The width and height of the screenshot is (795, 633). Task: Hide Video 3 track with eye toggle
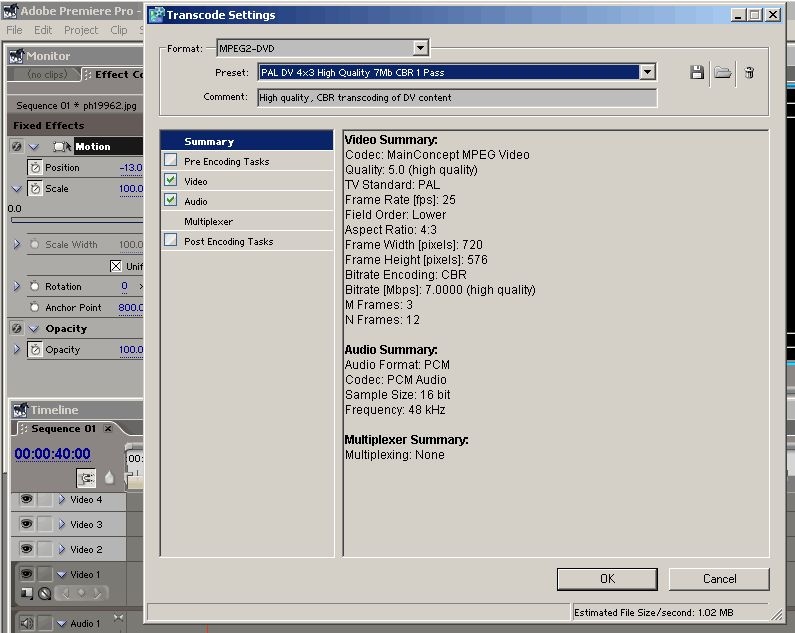click(x=26, y=524)
